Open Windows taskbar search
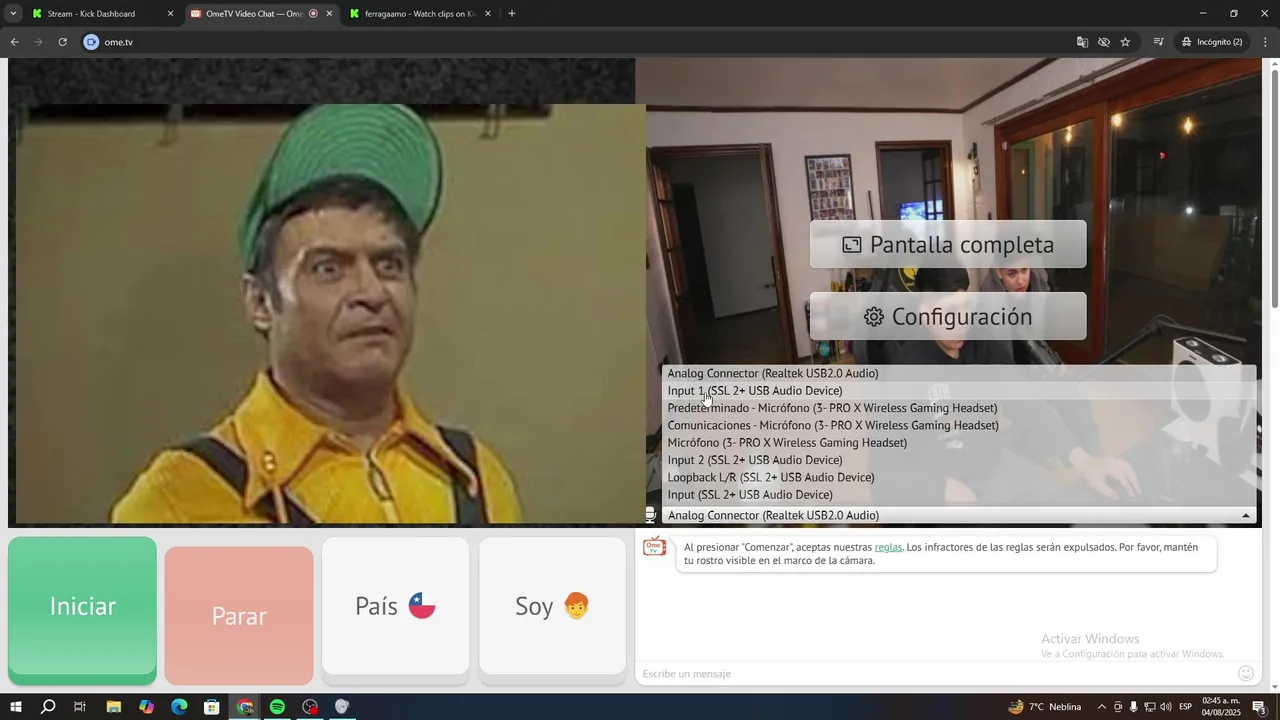Screen dimensions: 1280x720 (48, 707)
